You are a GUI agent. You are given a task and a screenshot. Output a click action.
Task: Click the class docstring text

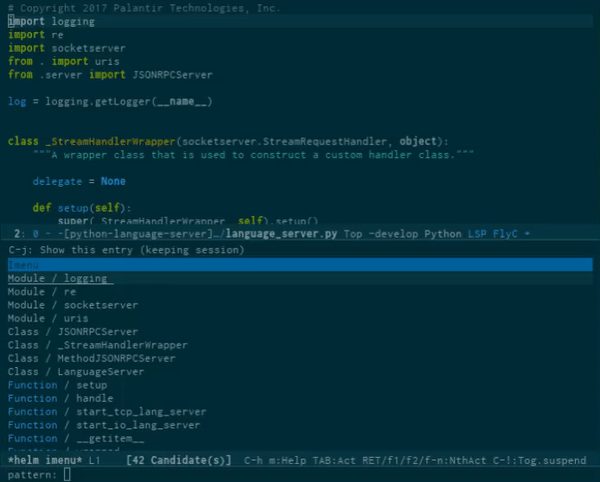pyautogui.click(x=253, y=155)
